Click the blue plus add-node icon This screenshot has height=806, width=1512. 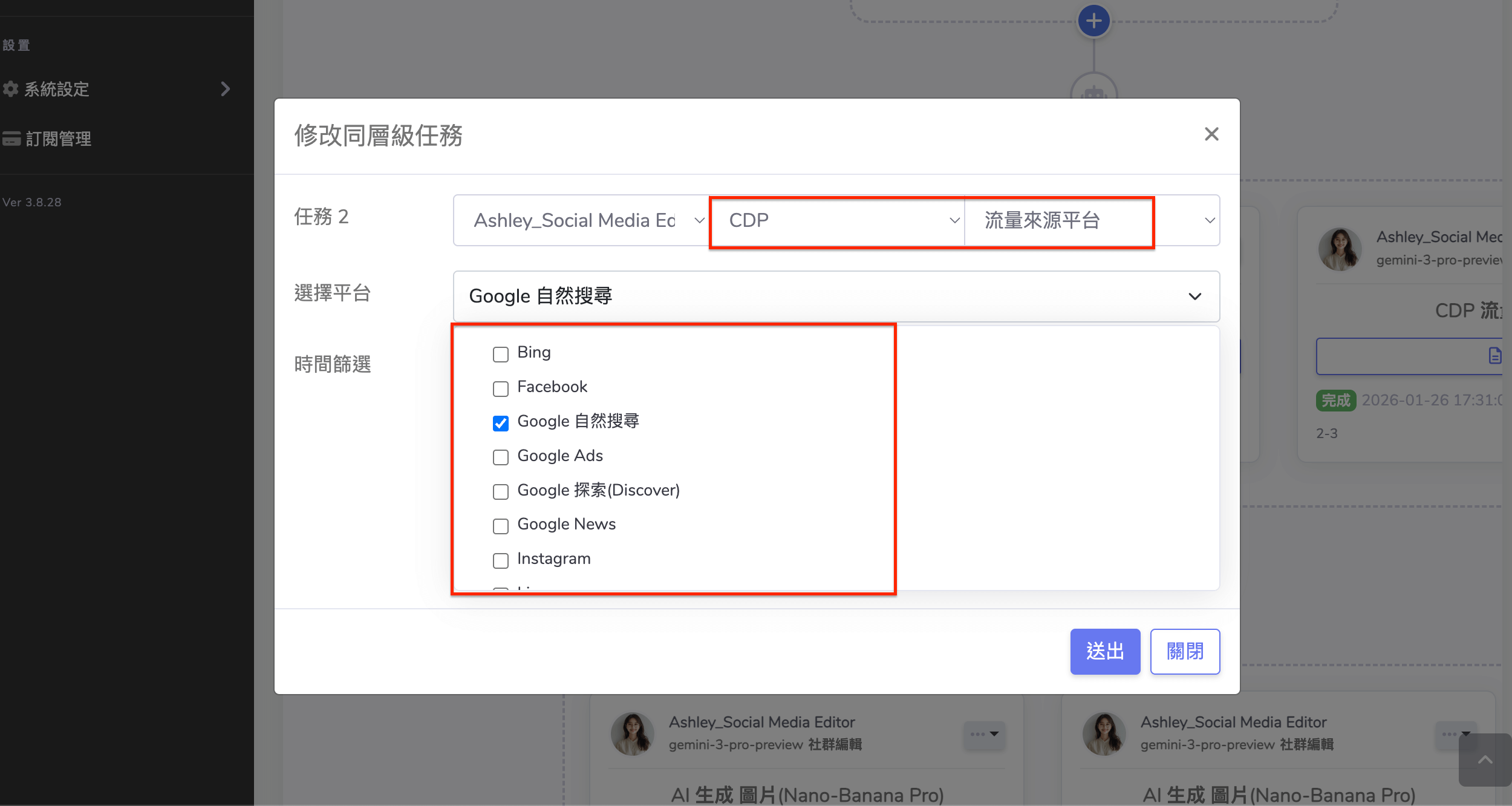[x=1093, y=21]
